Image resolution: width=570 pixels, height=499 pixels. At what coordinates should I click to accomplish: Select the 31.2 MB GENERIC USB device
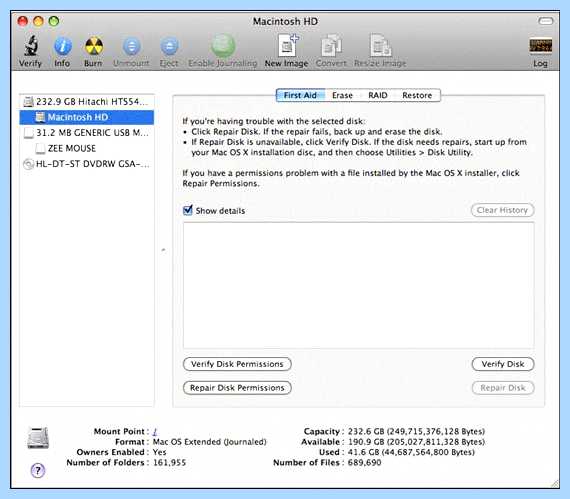click(87, 133)
